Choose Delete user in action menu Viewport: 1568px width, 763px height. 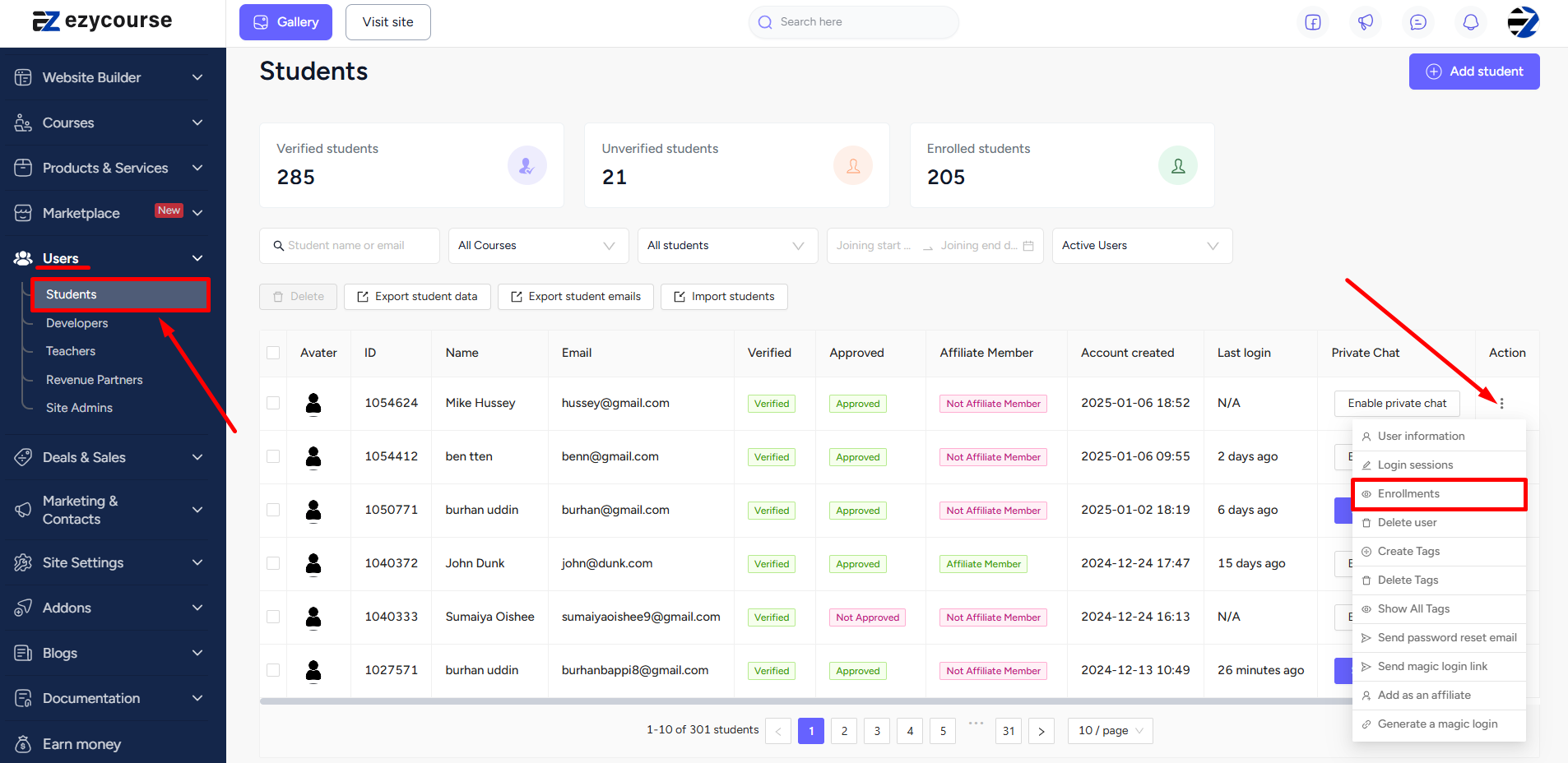(1439, 523)
